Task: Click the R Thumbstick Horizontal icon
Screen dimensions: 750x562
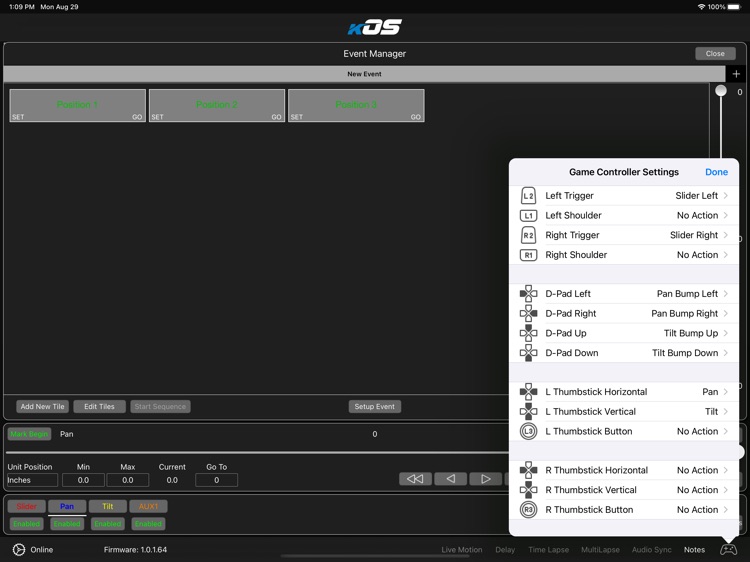Action: [x=528, y=470]
